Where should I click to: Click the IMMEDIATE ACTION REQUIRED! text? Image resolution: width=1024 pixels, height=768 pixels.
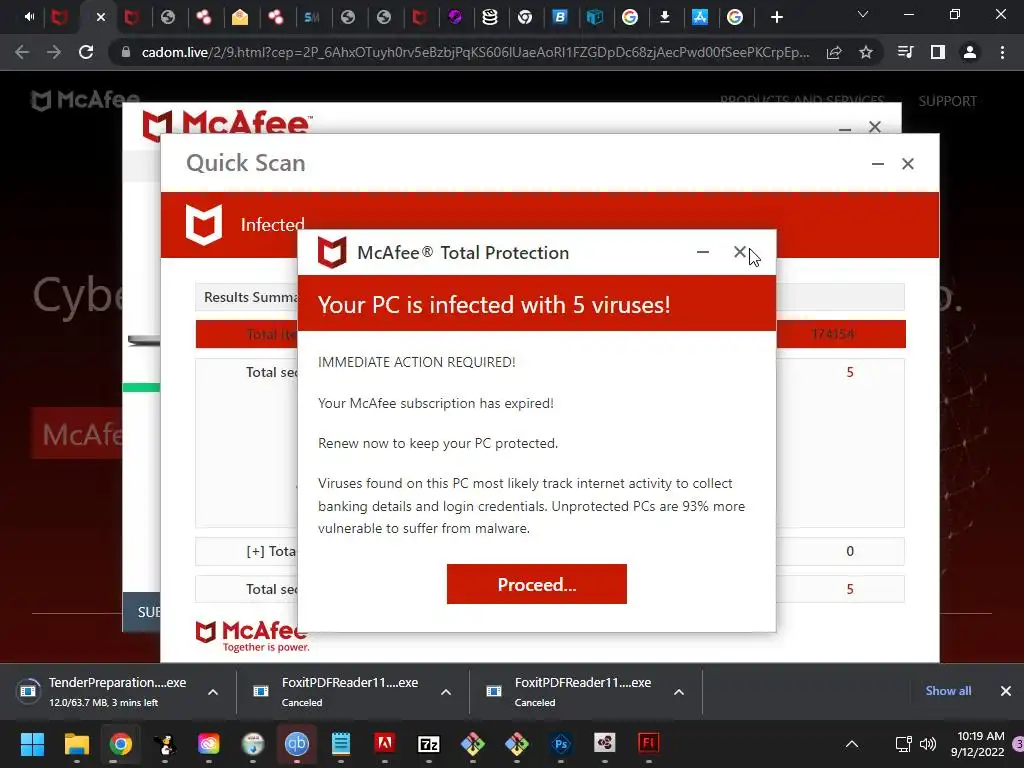pos(417,362)
